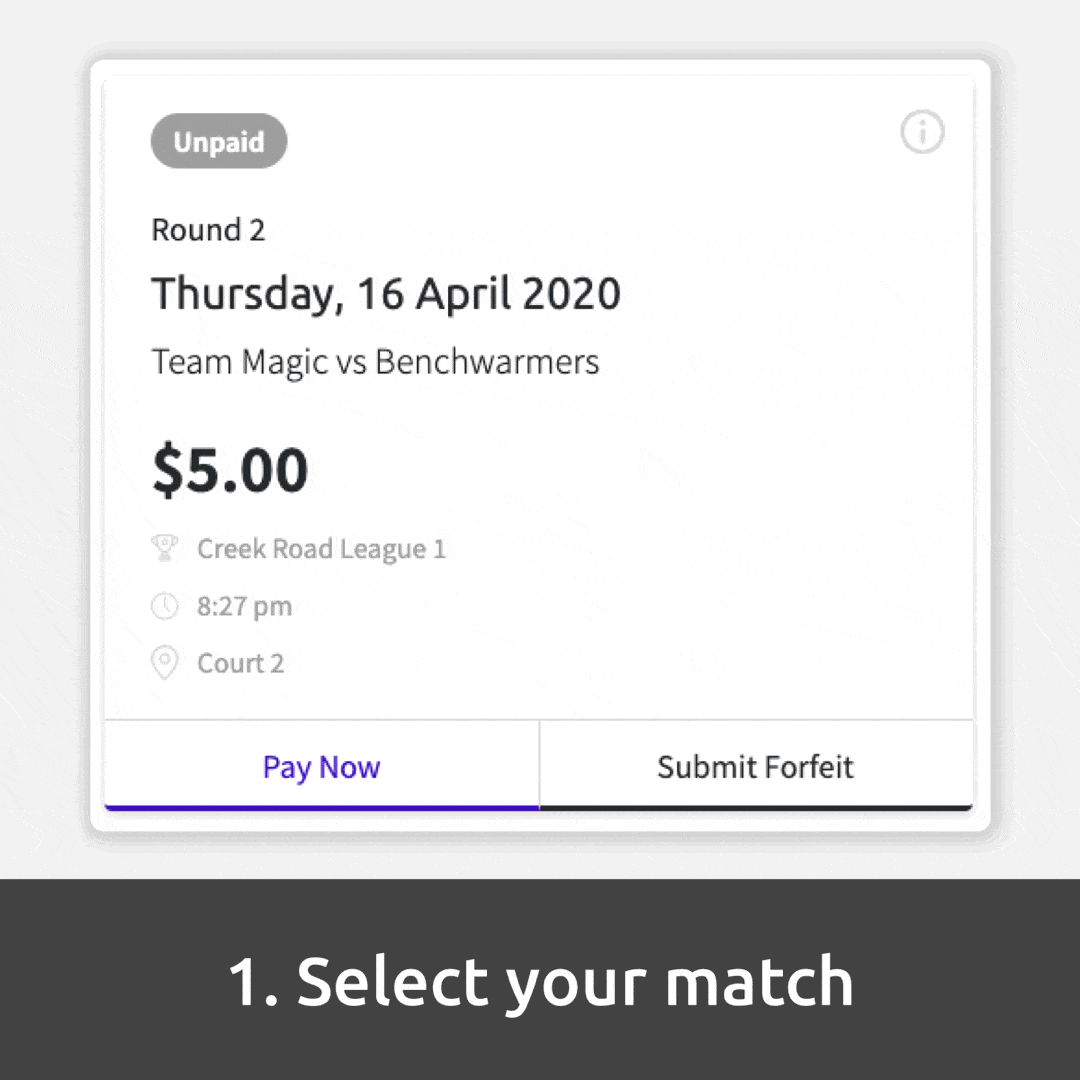Click the purple underline indicator below Pay Now

[x=321, y=803]
